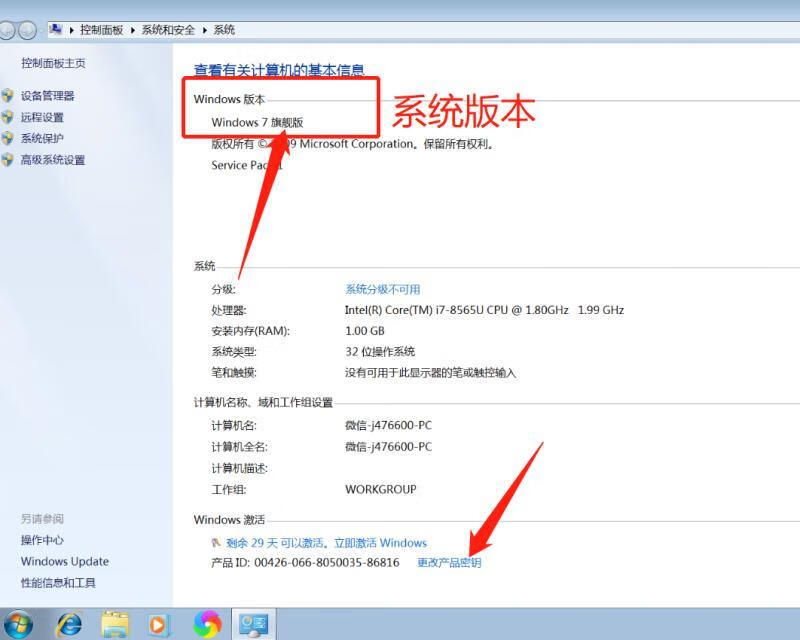Go to 系统和安全 in the breadcrumb
Viewport: 800px width, 640px height.
point(168,30)
